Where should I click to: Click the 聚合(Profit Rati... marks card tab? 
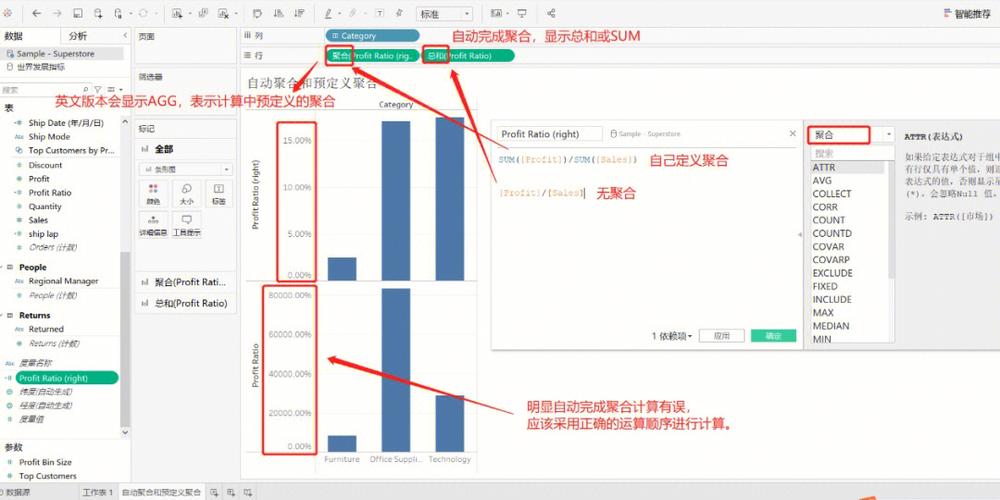pos(186,283)
